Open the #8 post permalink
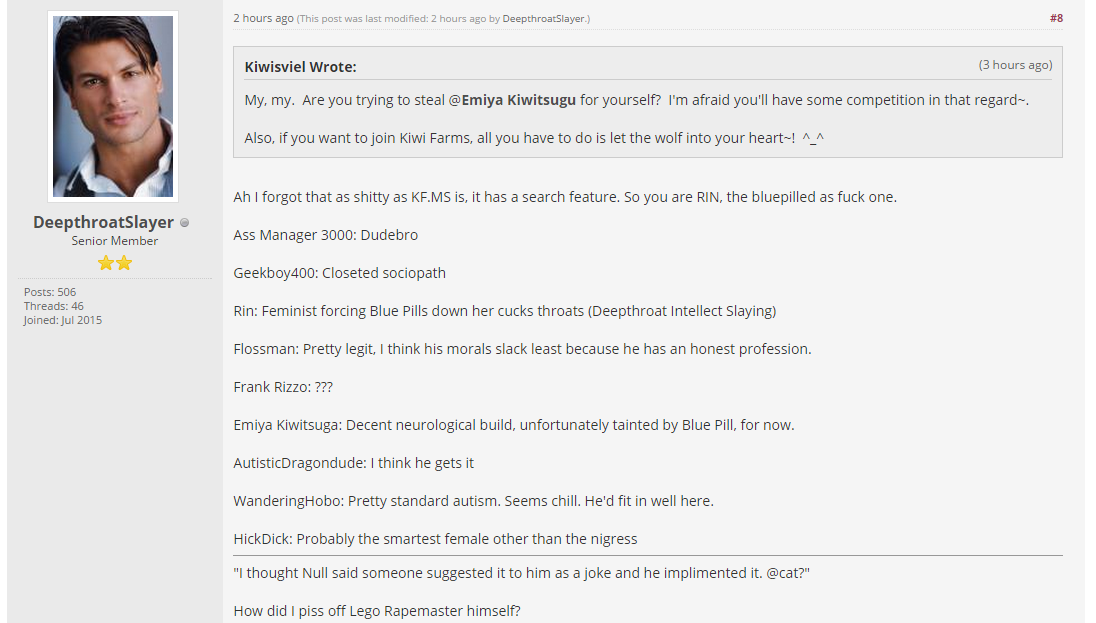The width and height of the screenshot is (1096, 623). point(1056,18)
